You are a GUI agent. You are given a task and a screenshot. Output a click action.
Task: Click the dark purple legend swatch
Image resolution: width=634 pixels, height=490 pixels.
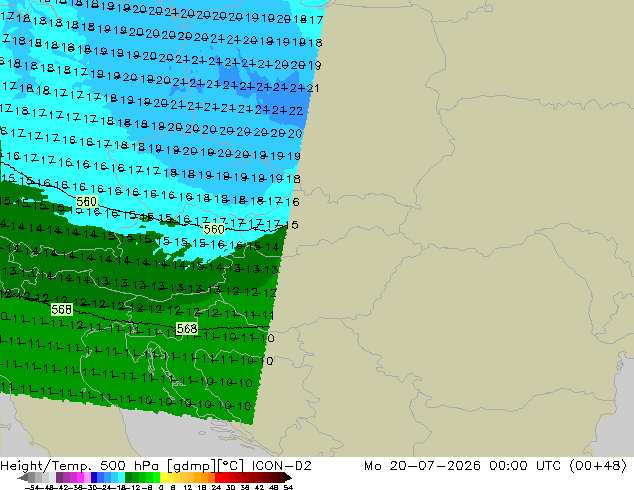pyautogui.click(x=59, y=477)
